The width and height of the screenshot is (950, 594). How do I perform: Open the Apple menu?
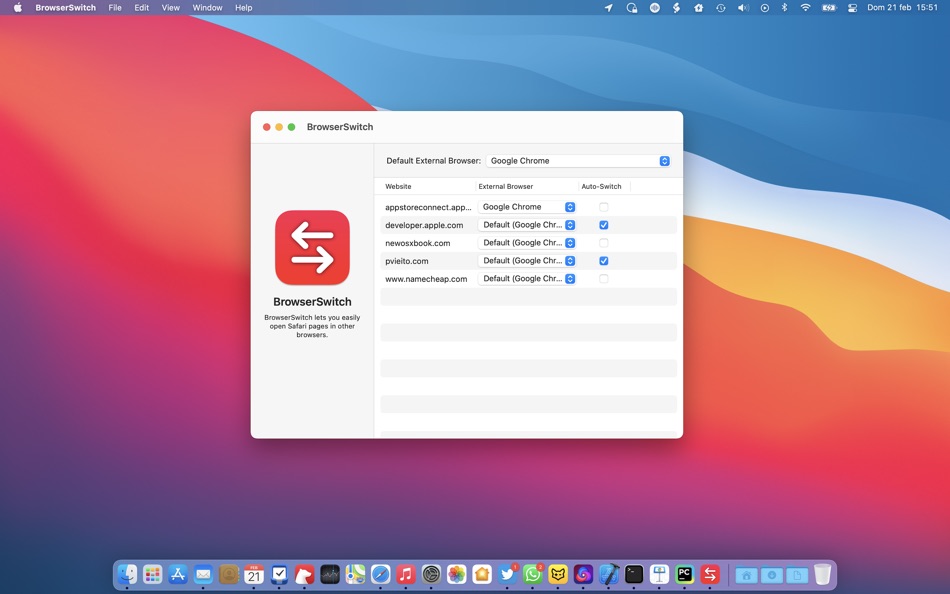tap(18, 7)
